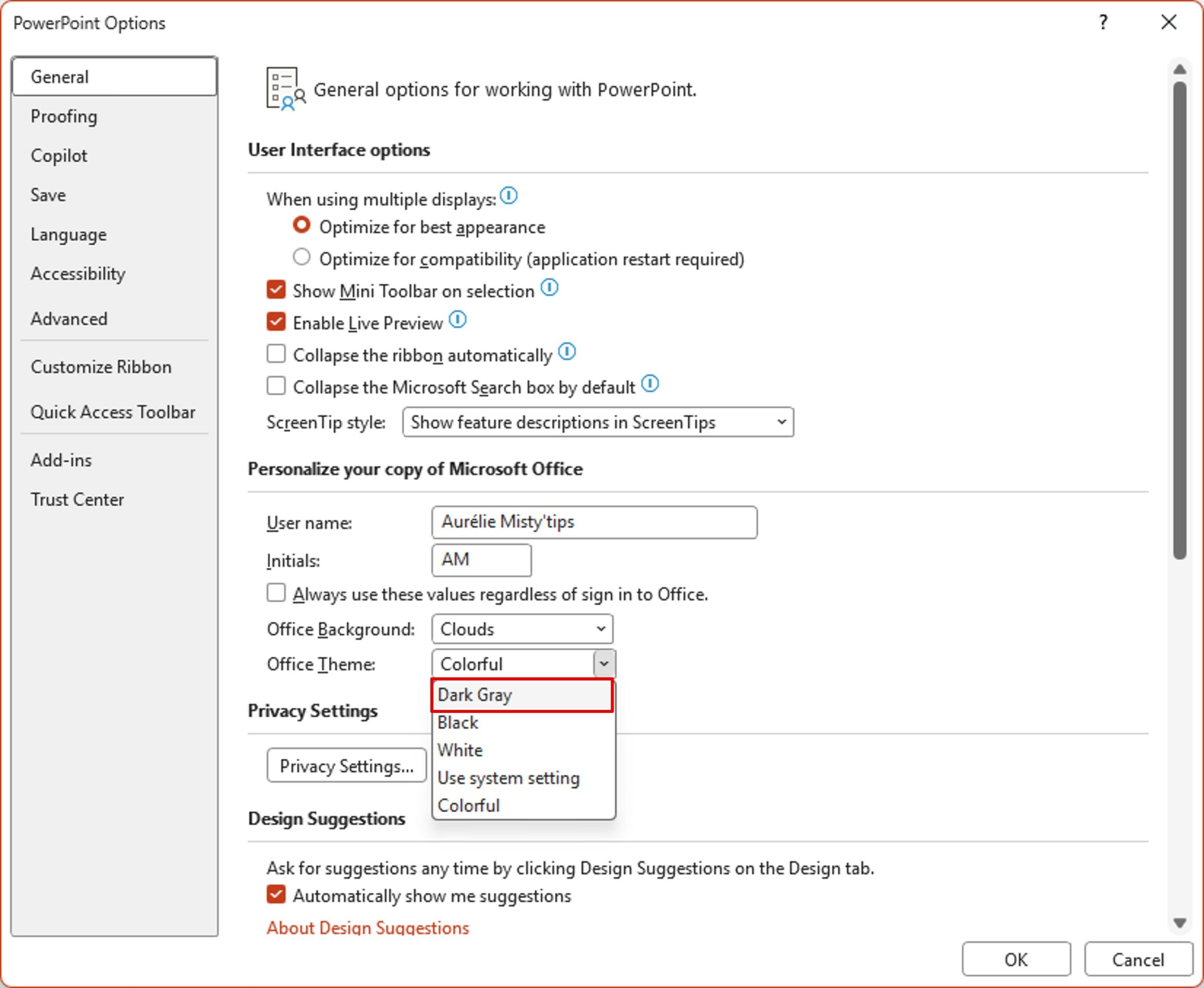Image resolution: width=1204 pixels, height=988 pixels.
Task: Click scrollbar up arrow in options pane
Action: tap(1180, 70)
